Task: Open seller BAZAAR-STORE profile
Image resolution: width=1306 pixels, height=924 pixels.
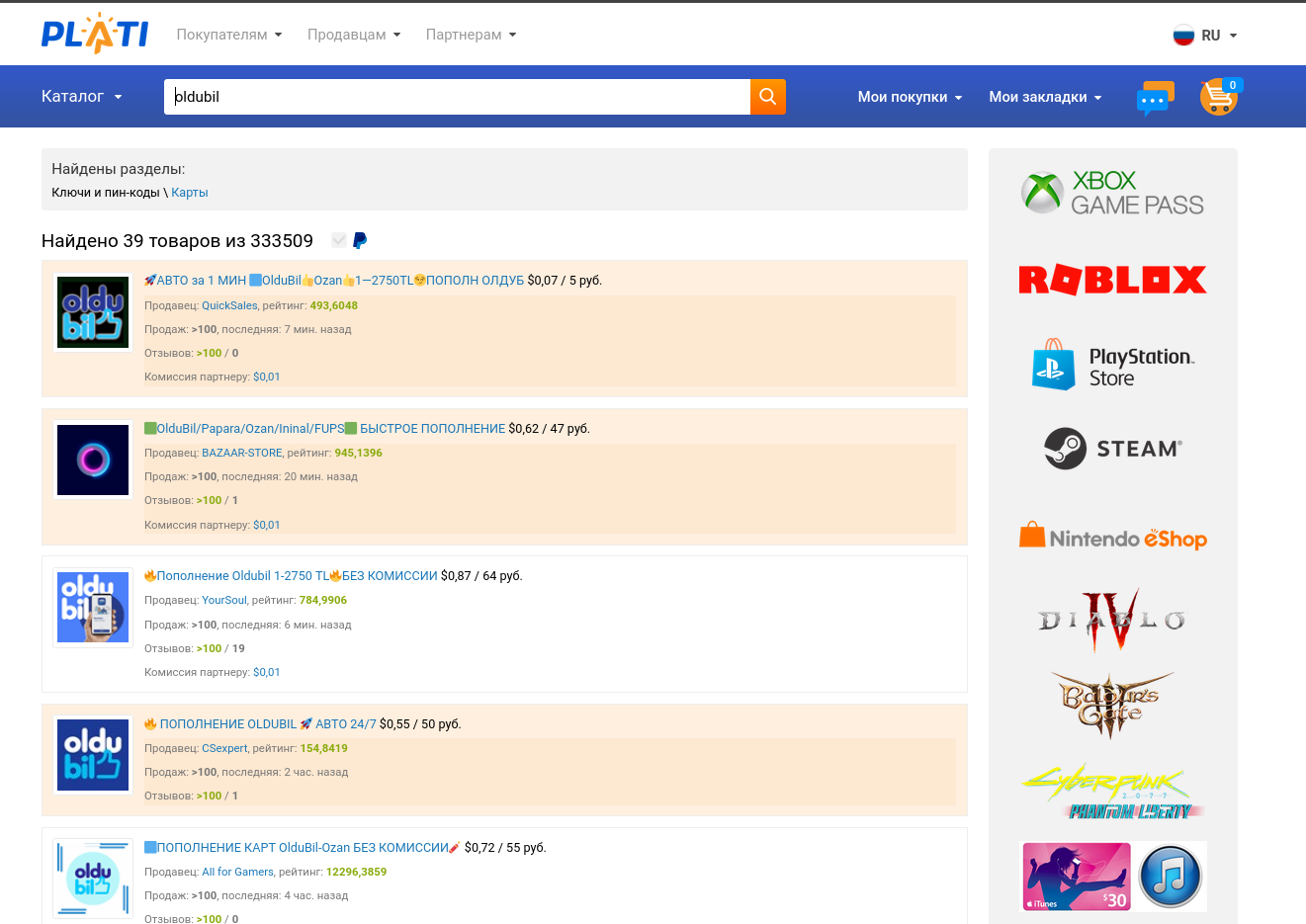Action: pos(242,454)
